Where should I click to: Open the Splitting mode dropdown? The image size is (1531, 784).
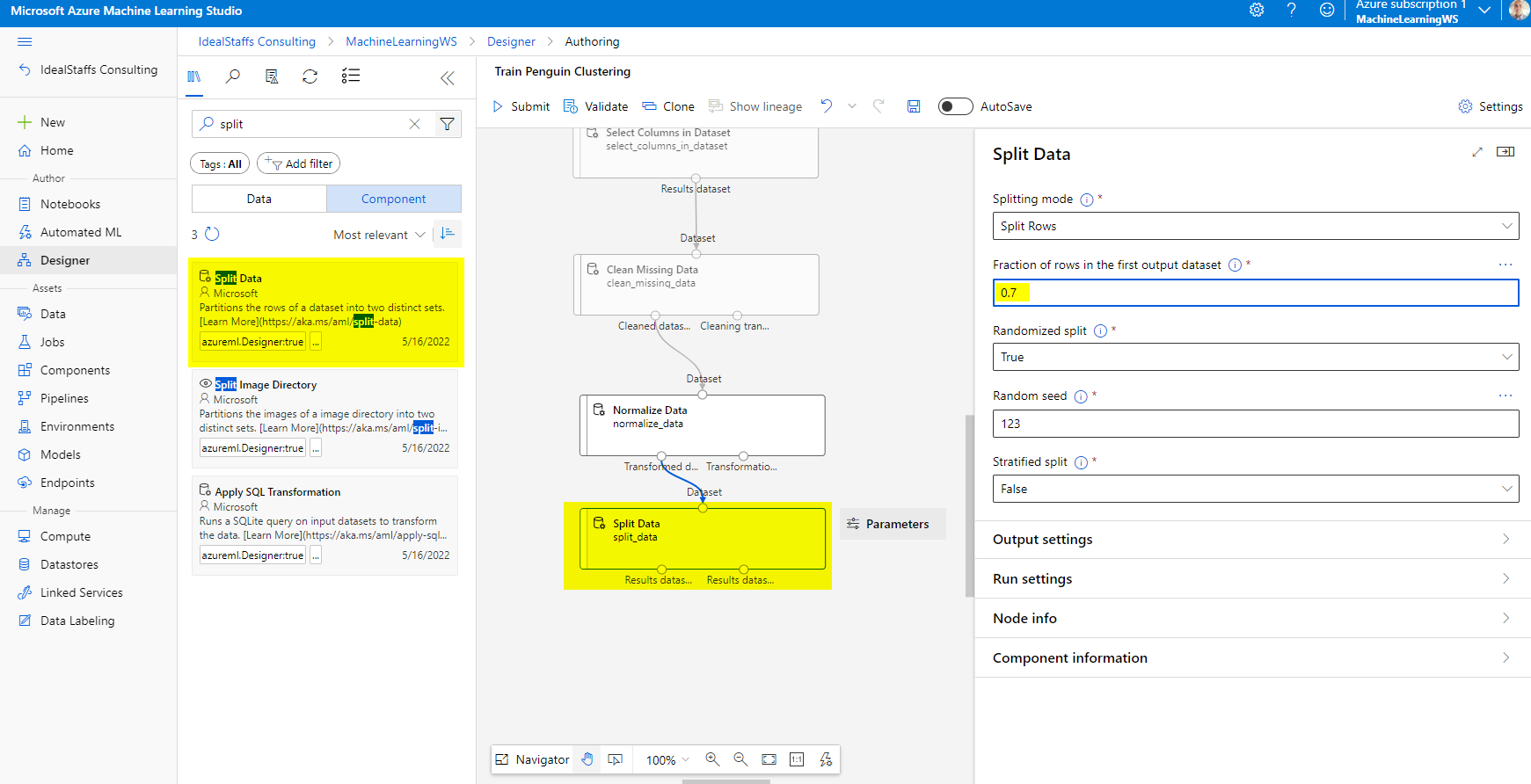click(x=1255, y=226)
